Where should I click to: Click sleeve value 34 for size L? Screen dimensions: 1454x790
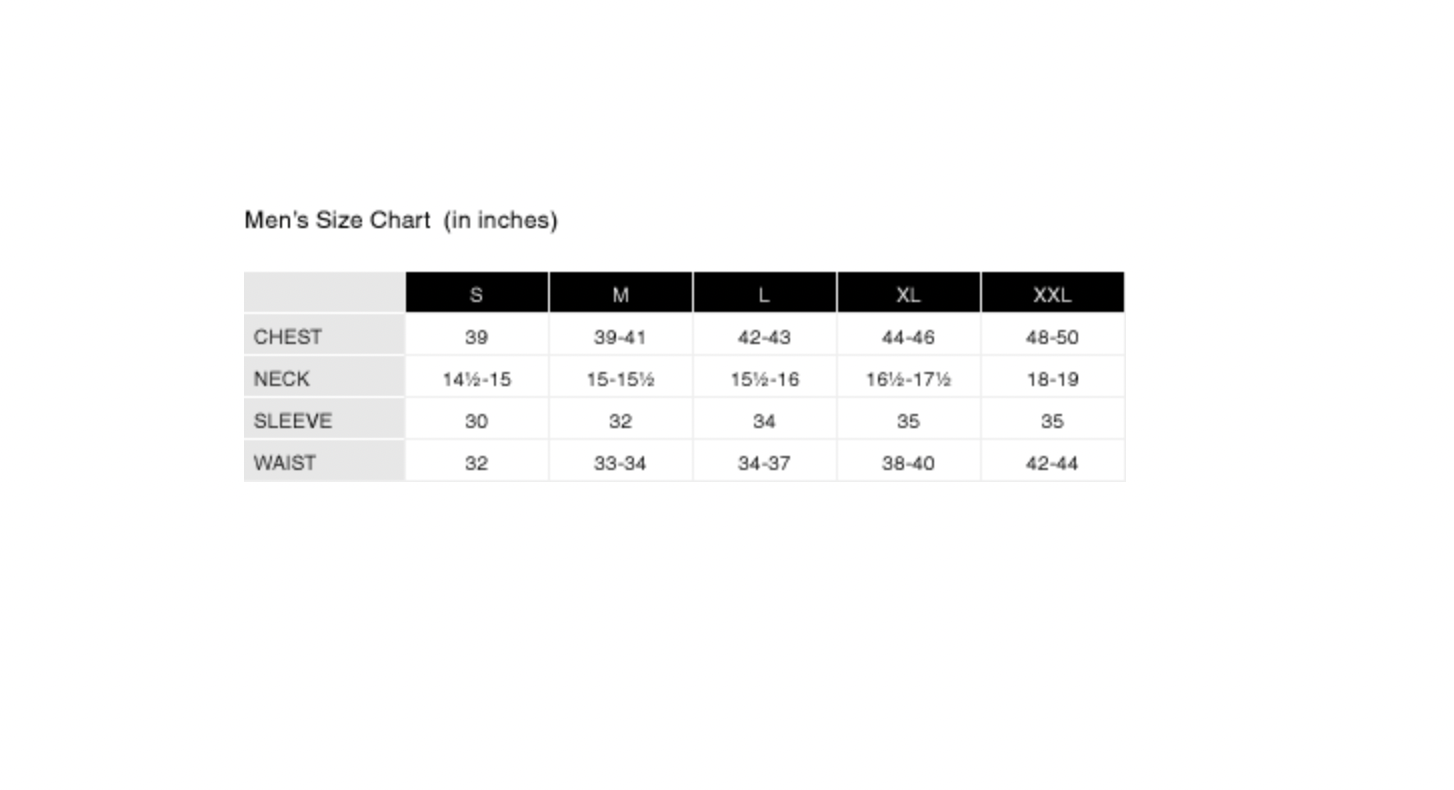click(765, 421)
